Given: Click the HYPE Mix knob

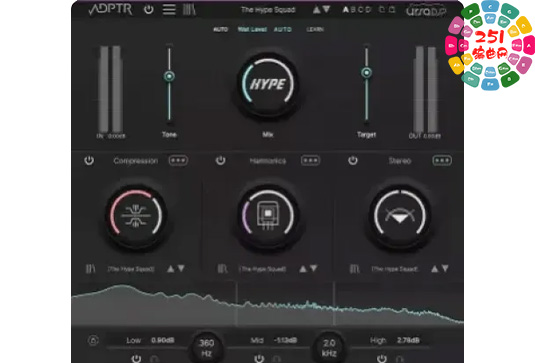Looking at the screenshot, I should pyautogui.click(x=268, y=84).
